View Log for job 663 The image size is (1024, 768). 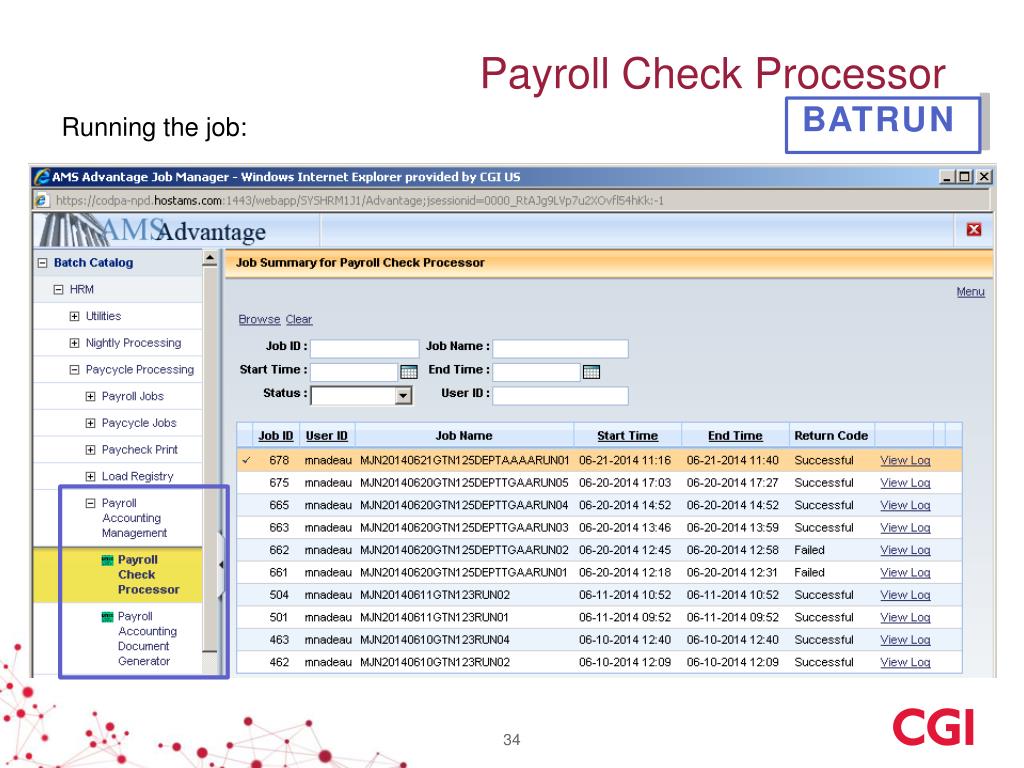tap(905, 528)
